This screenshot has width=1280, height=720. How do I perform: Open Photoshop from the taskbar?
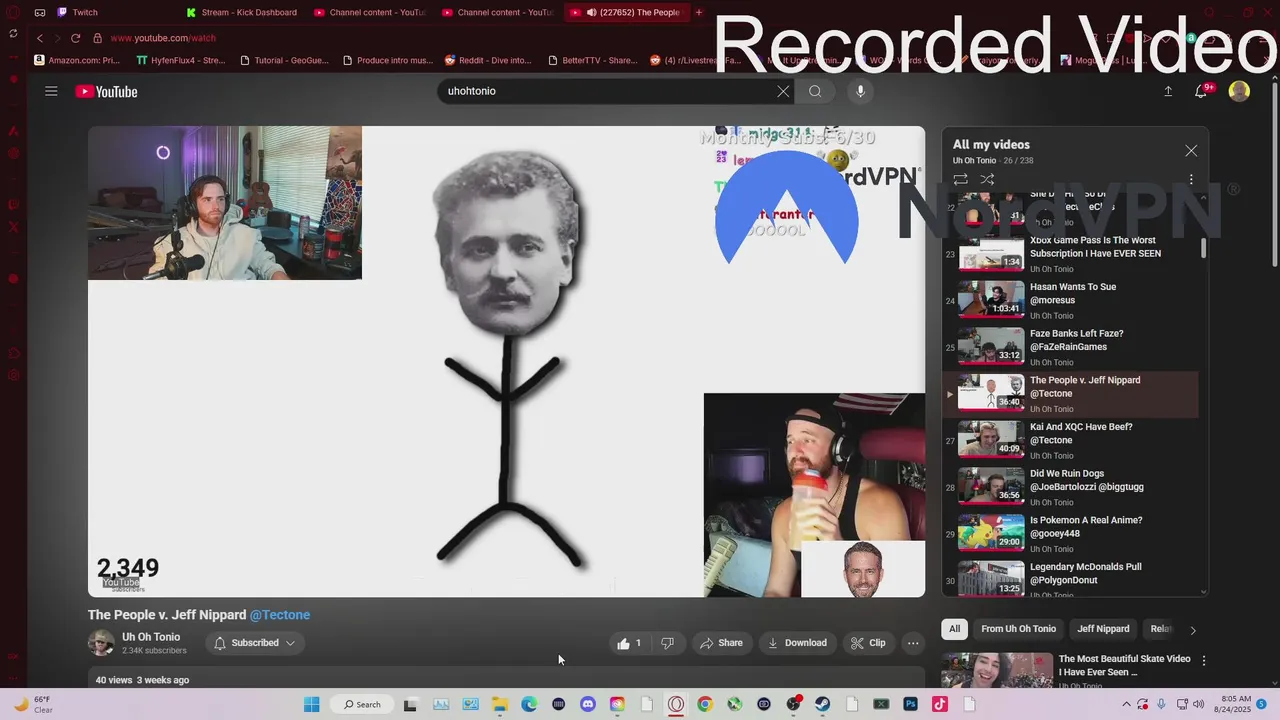(910, 704)
